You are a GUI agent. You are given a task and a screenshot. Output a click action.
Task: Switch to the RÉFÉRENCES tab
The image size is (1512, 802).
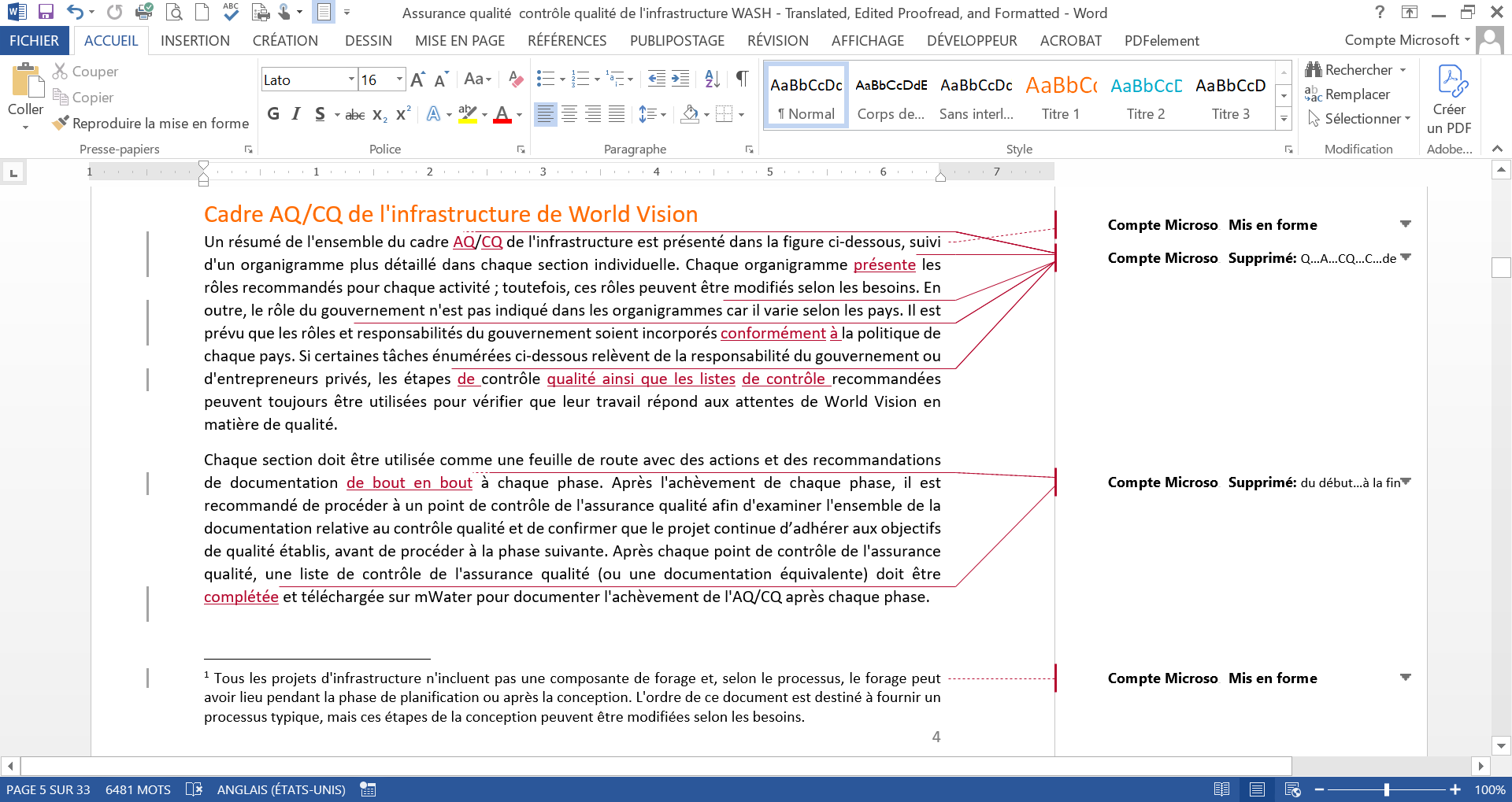point(567,41)
